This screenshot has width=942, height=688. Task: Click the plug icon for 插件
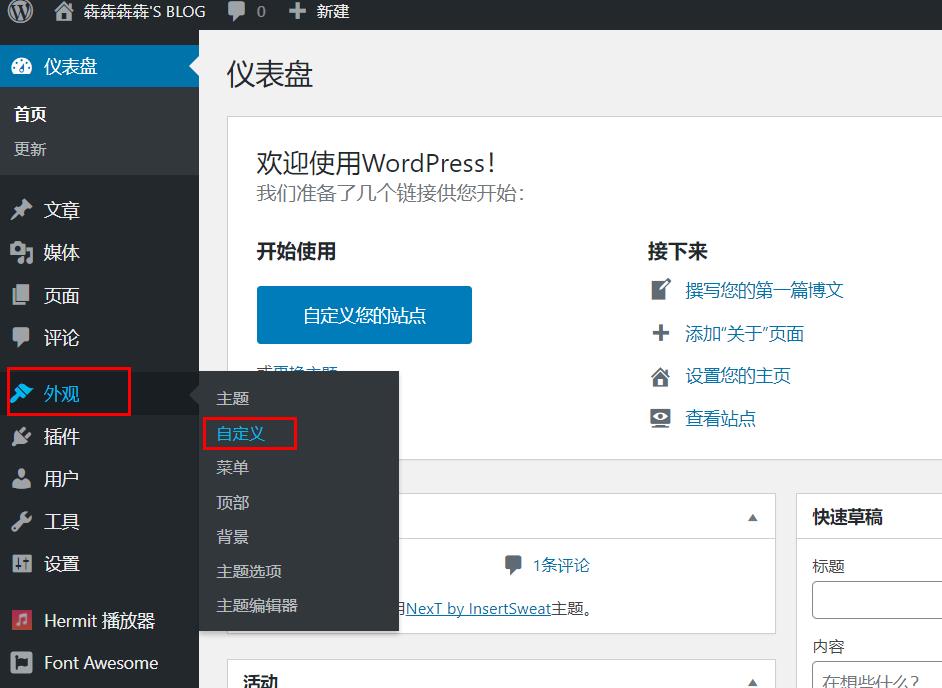(x=22, y=436)
